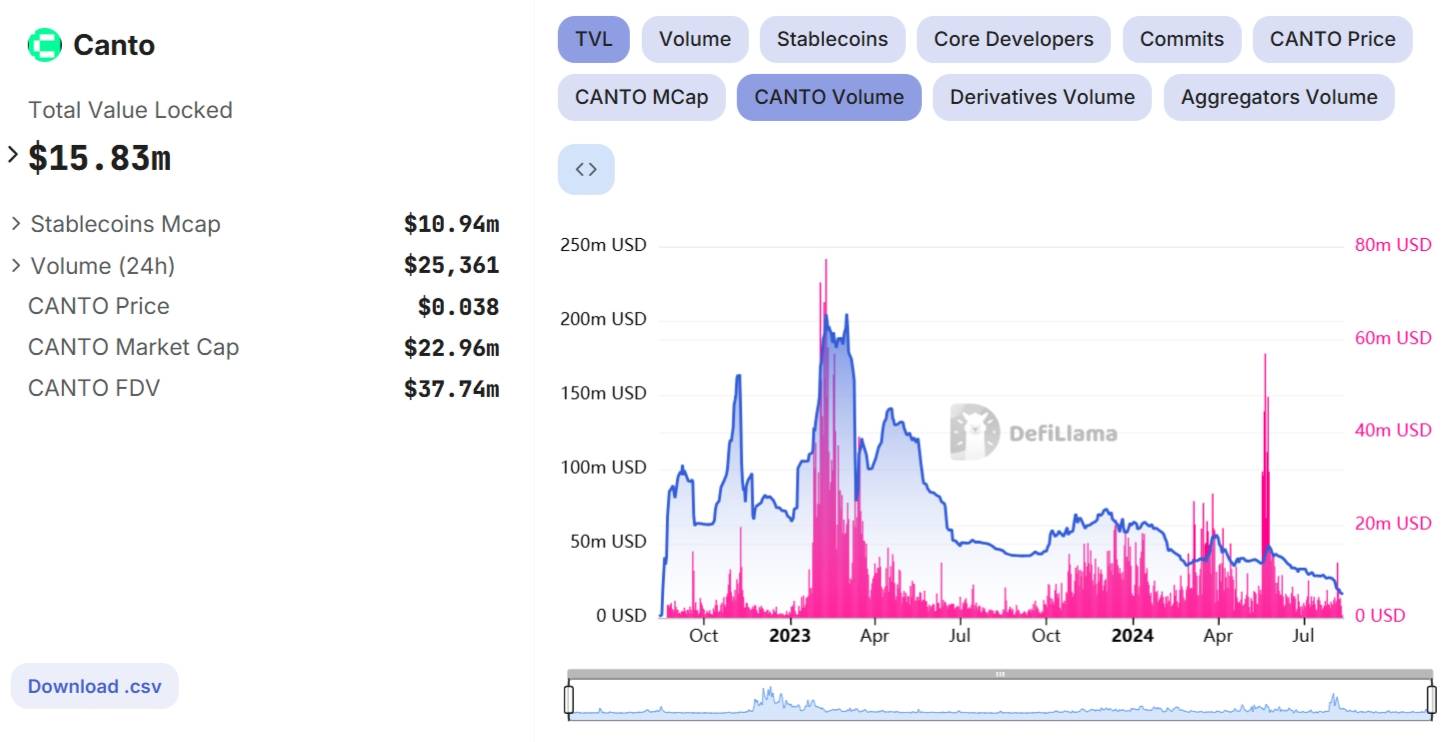Toggle the Volume chart series

click(695, 39)
